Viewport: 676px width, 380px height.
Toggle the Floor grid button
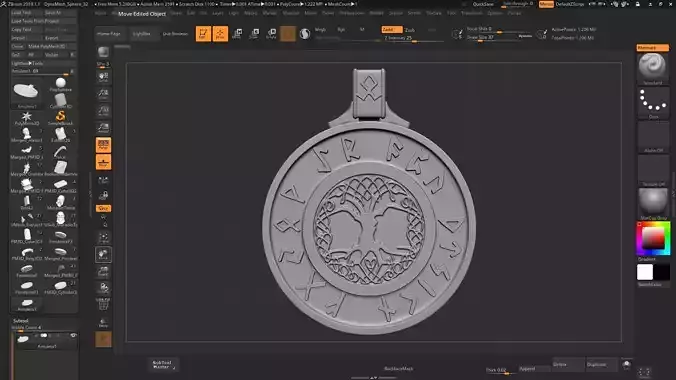(x=103, y=162)
